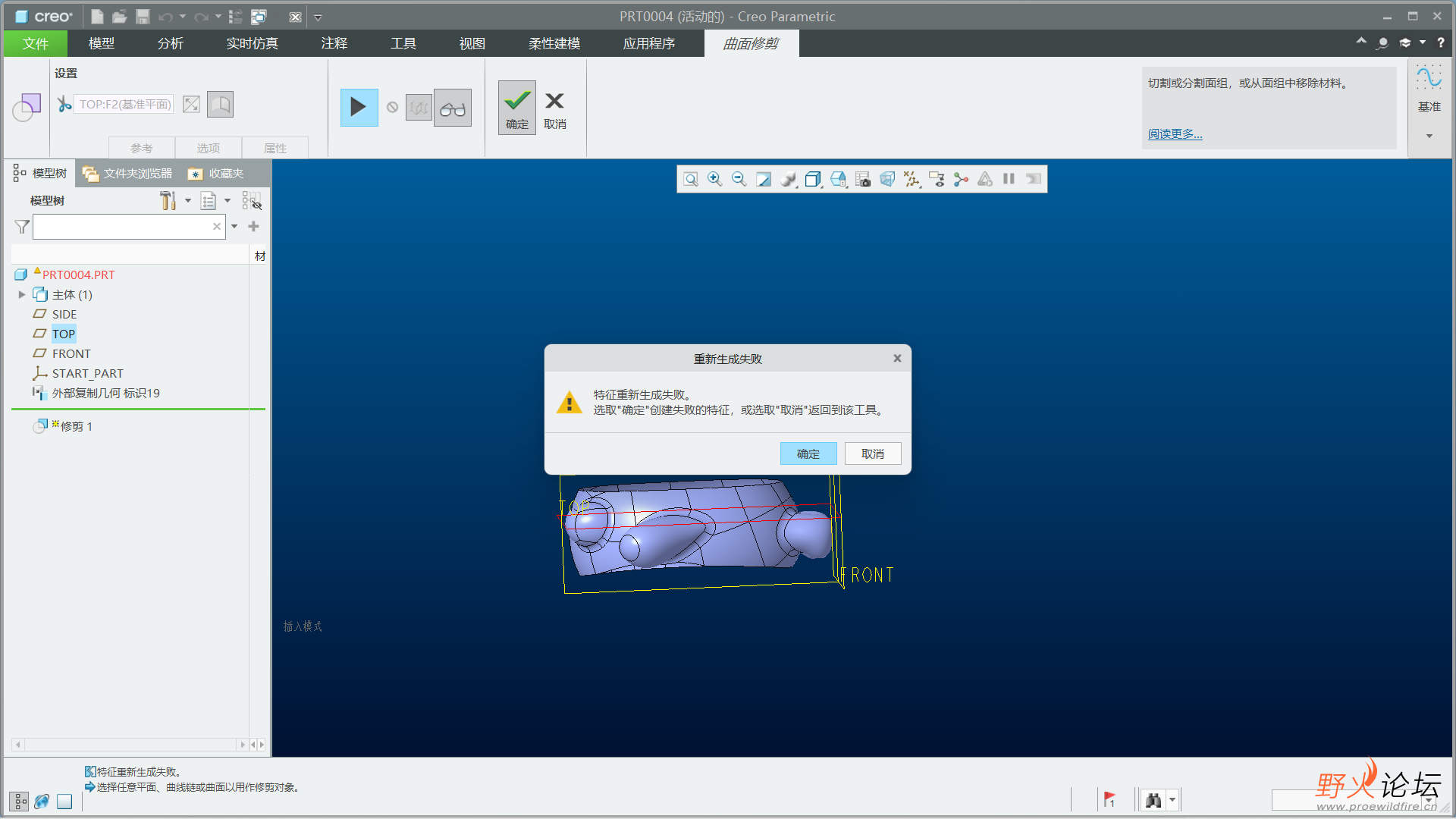Screen dimensions: 1456x819
Task: Switch to the 工具 ribbon tab
Action: point(403,43)
